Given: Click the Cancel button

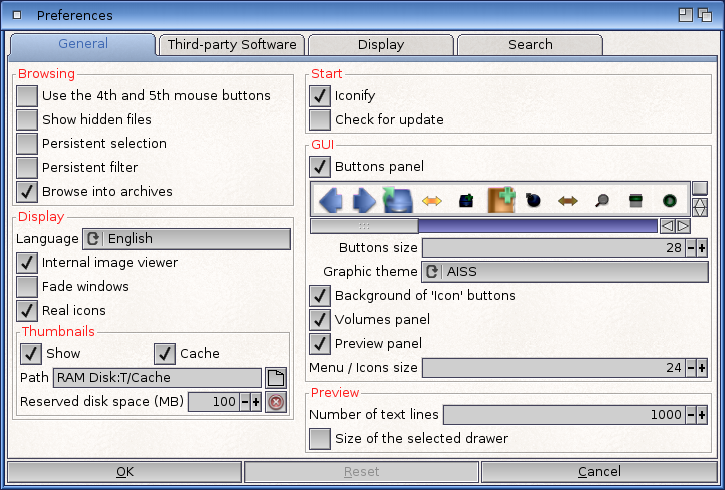Looking at the screenshot, I should tap(599, 472).
